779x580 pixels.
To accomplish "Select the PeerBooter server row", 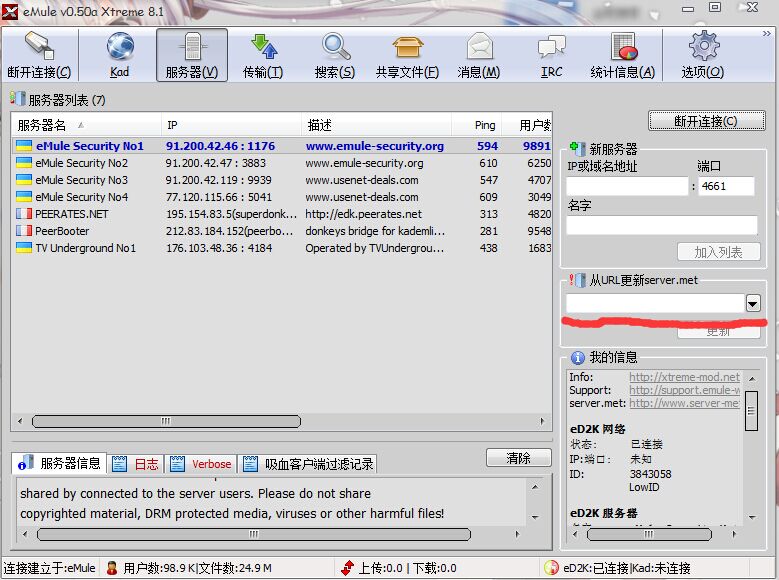I will coord(282,231).
